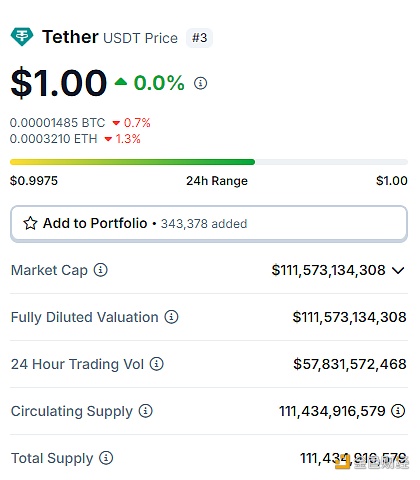Image resolution: width=420 pixels, height=480 pixels.
Task: Click info icon after circulating supply value
Action: pyautogui.click(x=398, y=411)
